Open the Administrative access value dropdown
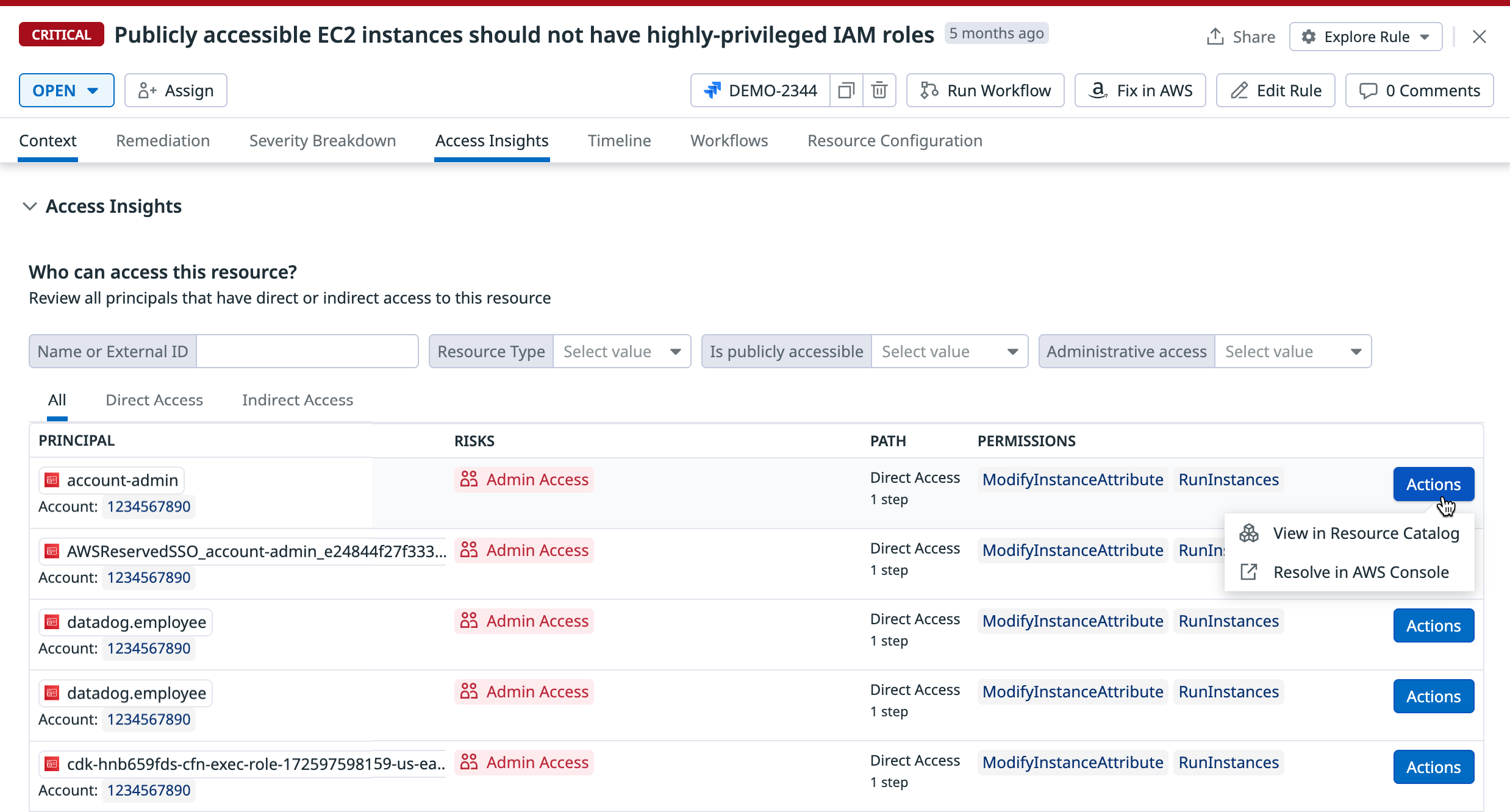 1292,352
